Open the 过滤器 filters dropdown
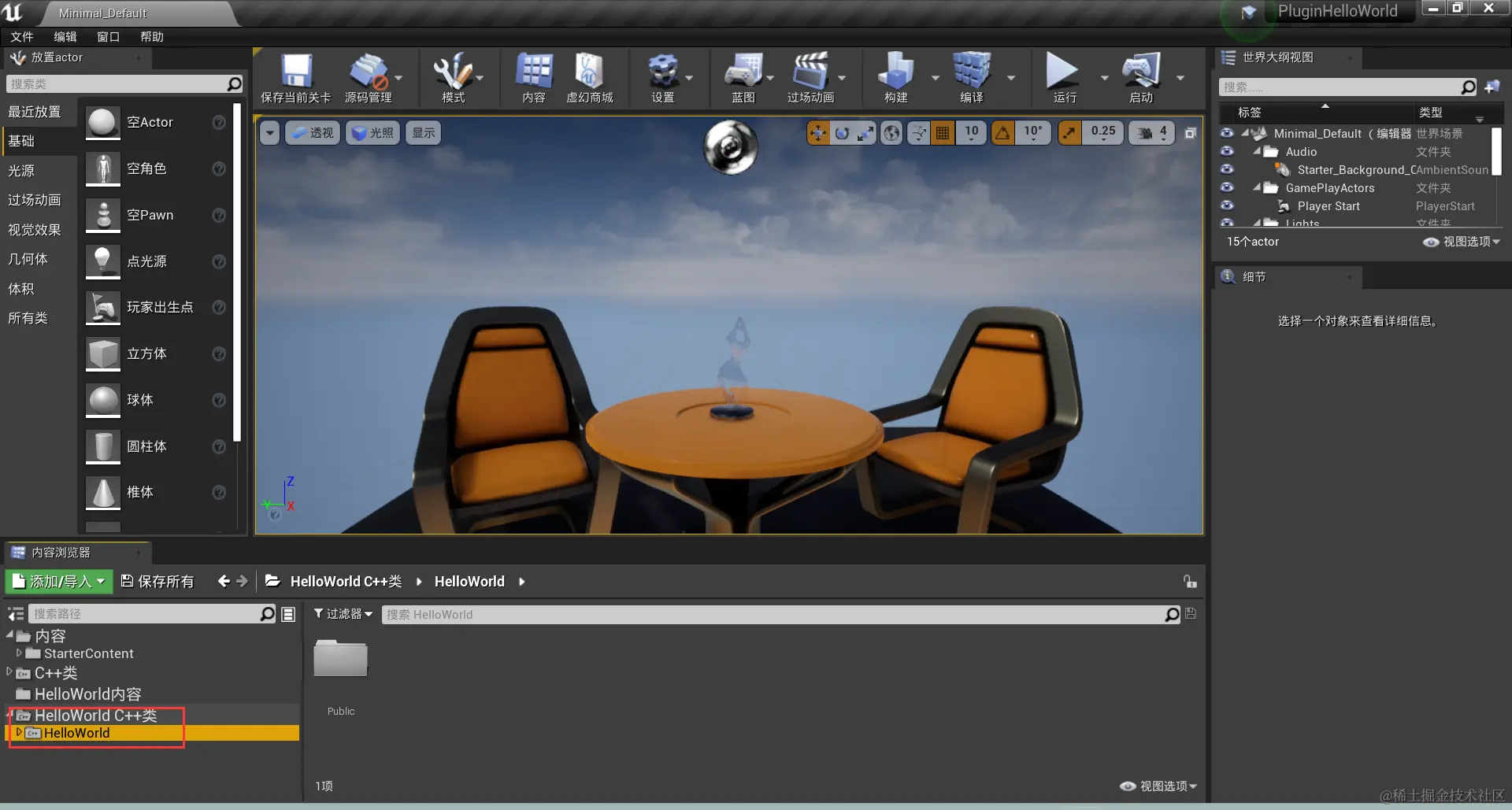The height and width of the screenshot is (810, 1512). point(343,614)
